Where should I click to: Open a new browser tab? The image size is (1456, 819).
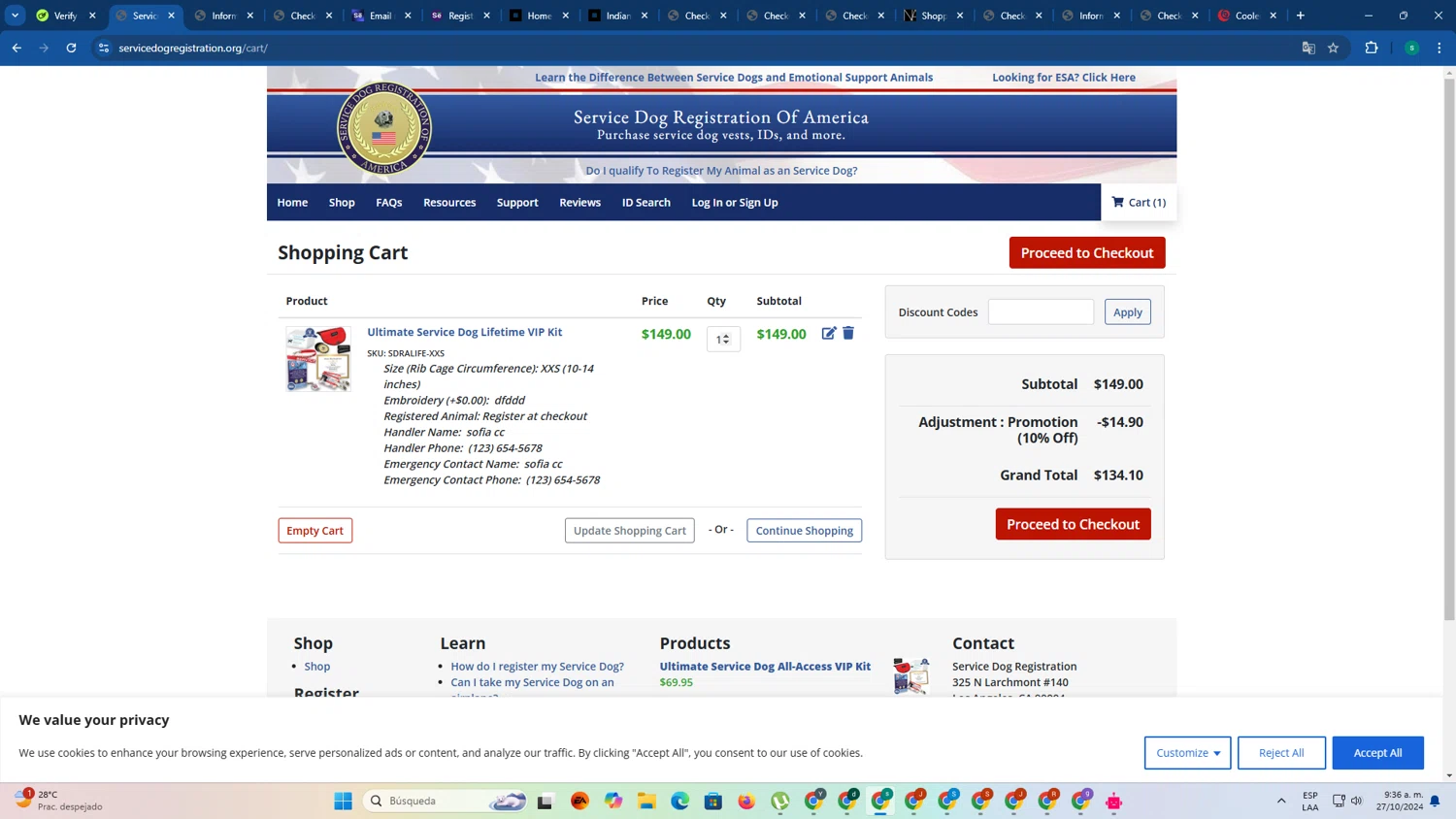1300,16
